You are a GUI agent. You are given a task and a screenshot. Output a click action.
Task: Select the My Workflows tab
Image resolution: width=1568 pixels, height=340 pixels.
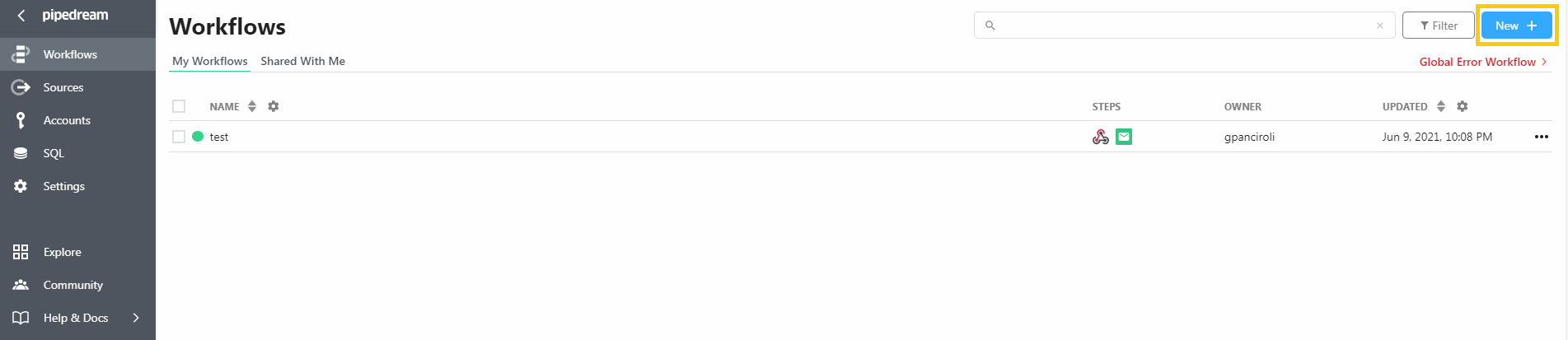(x=209, y=61)
